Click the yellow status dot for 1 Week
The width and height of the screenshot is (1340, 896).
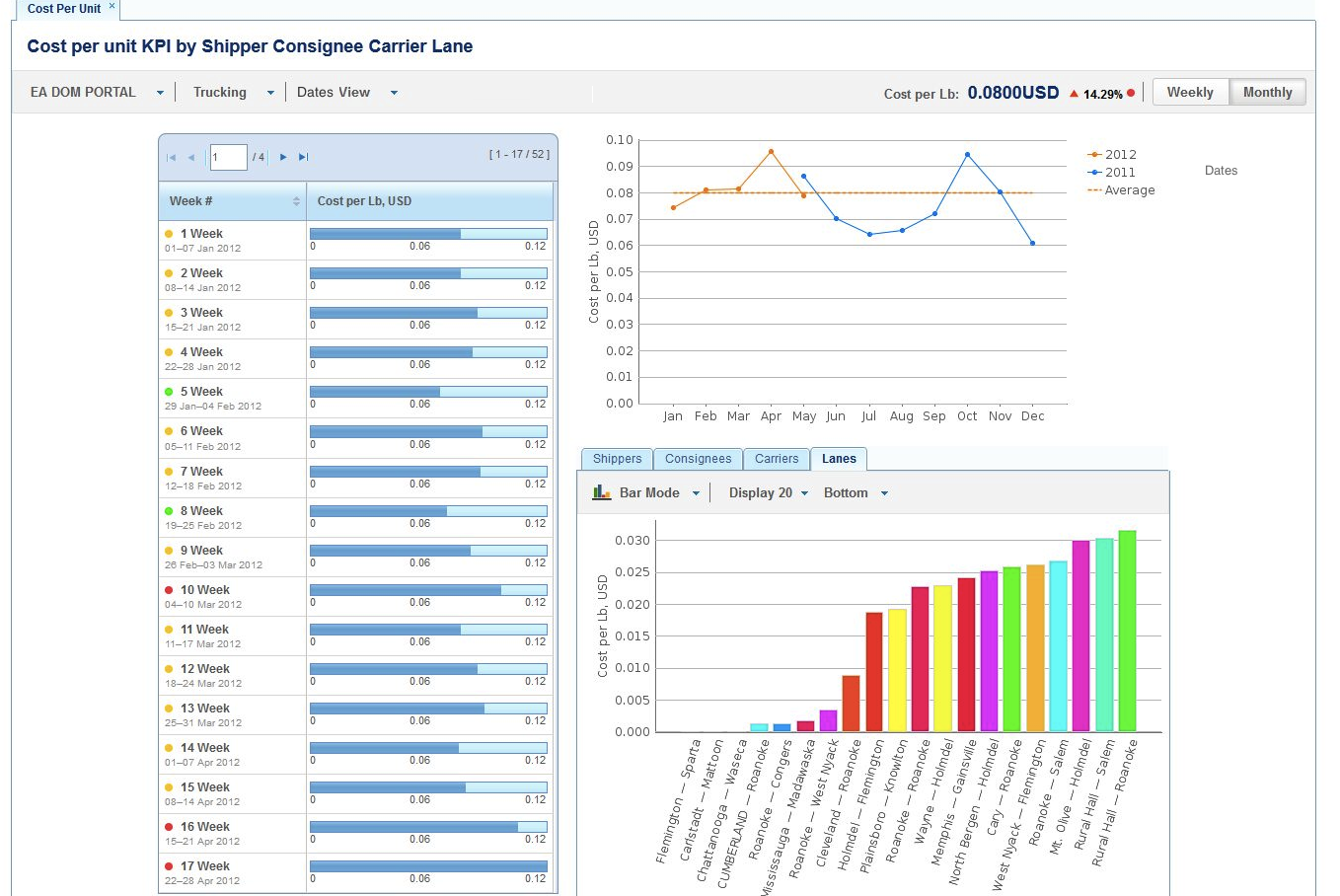click(x=169, y=234)
